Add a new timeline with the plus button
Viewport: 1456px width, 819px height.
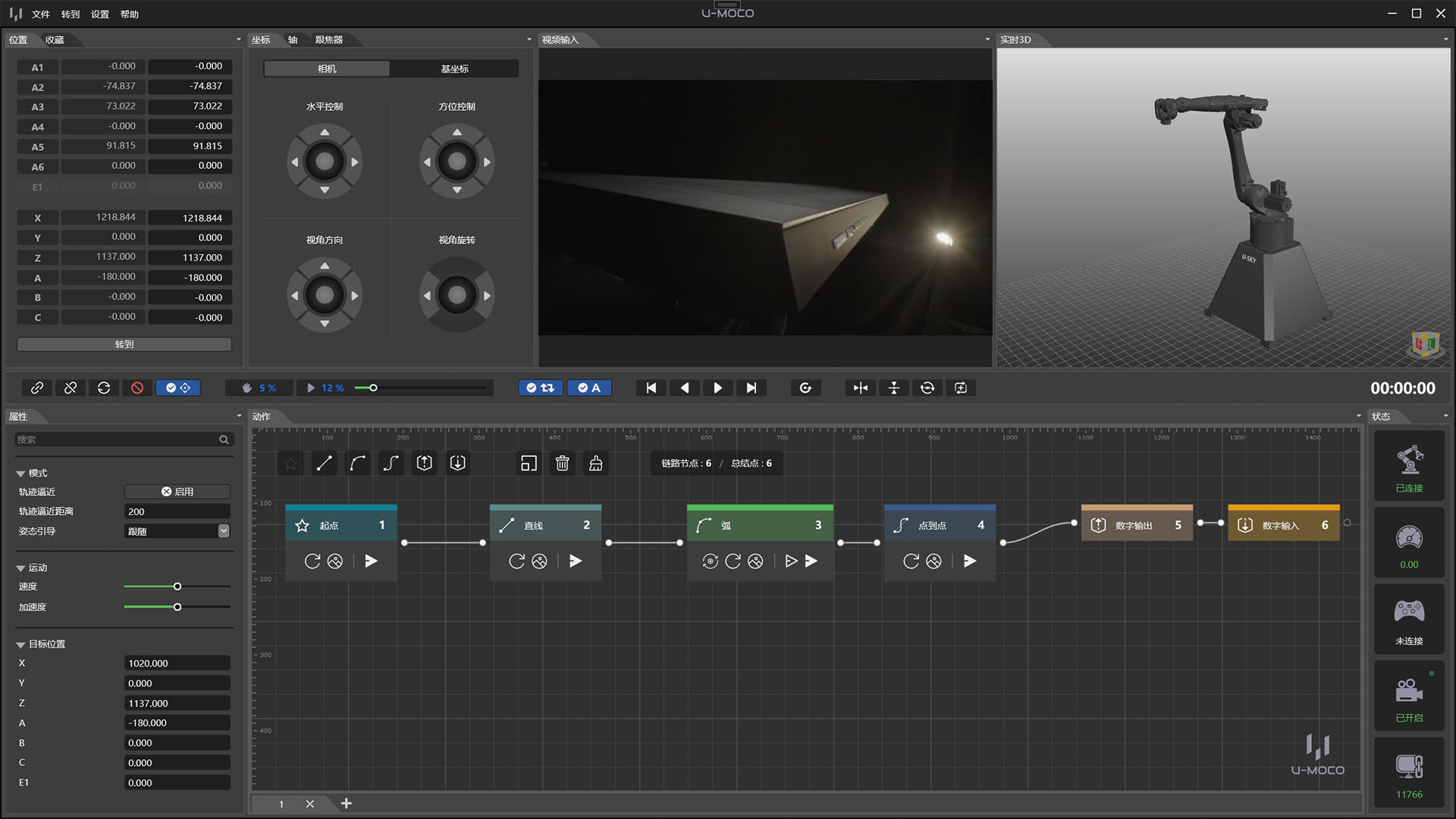point(347,804)
